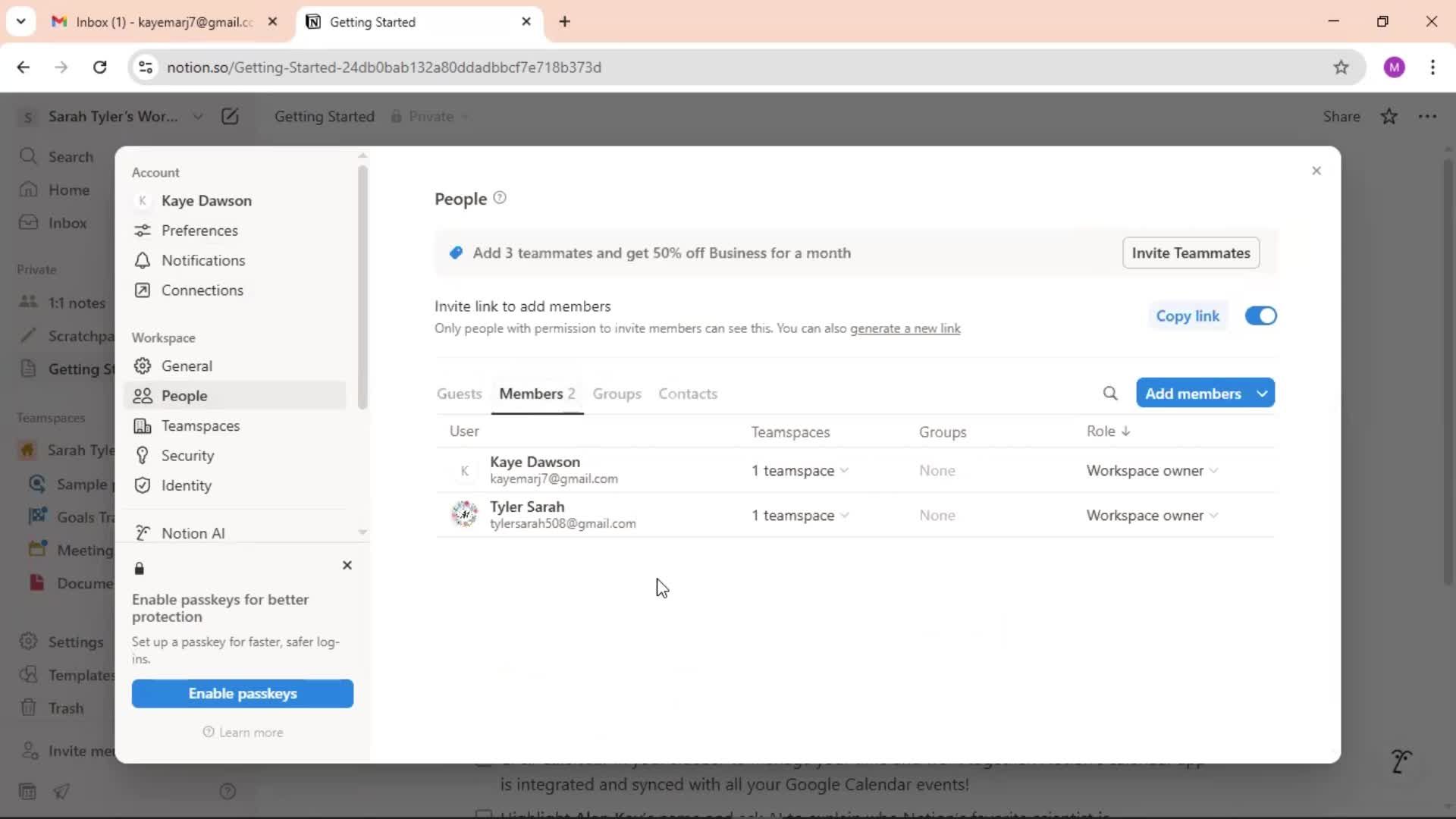Click Learn more under passkeys
1456x819 pixels.
[243, 732]
